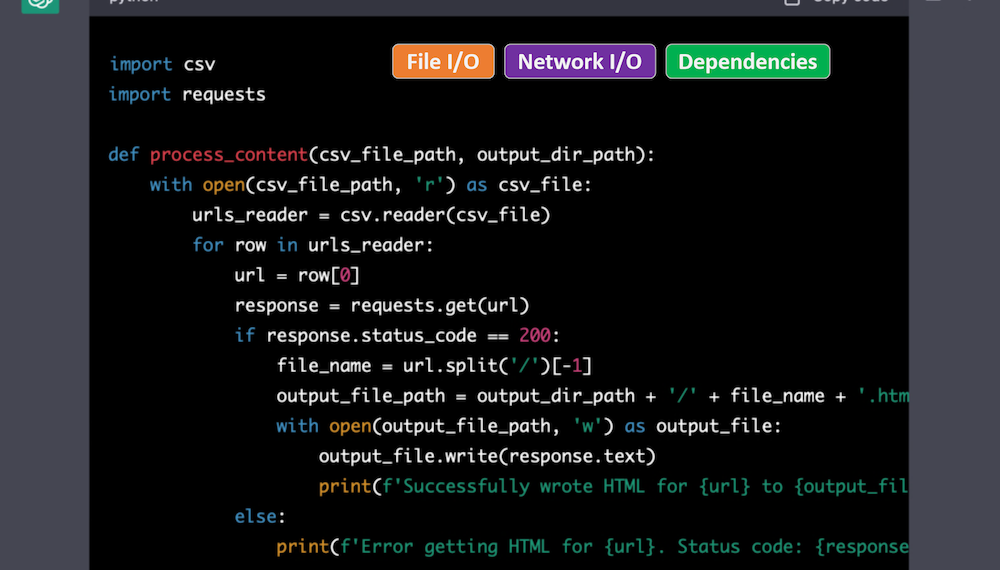Click the 'import requests' code line
This screenshot has width=1000, height=570.
click(x=187, y=95)
